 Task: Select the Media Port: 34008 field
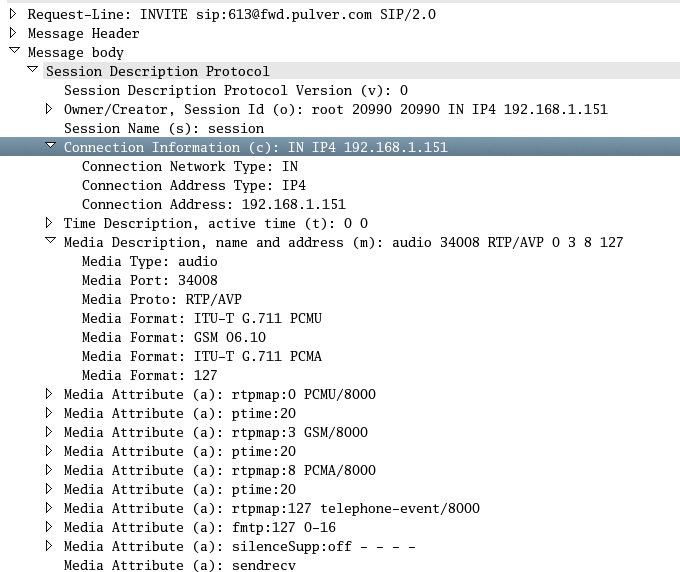pyautogui.click(x=149, y=280)
